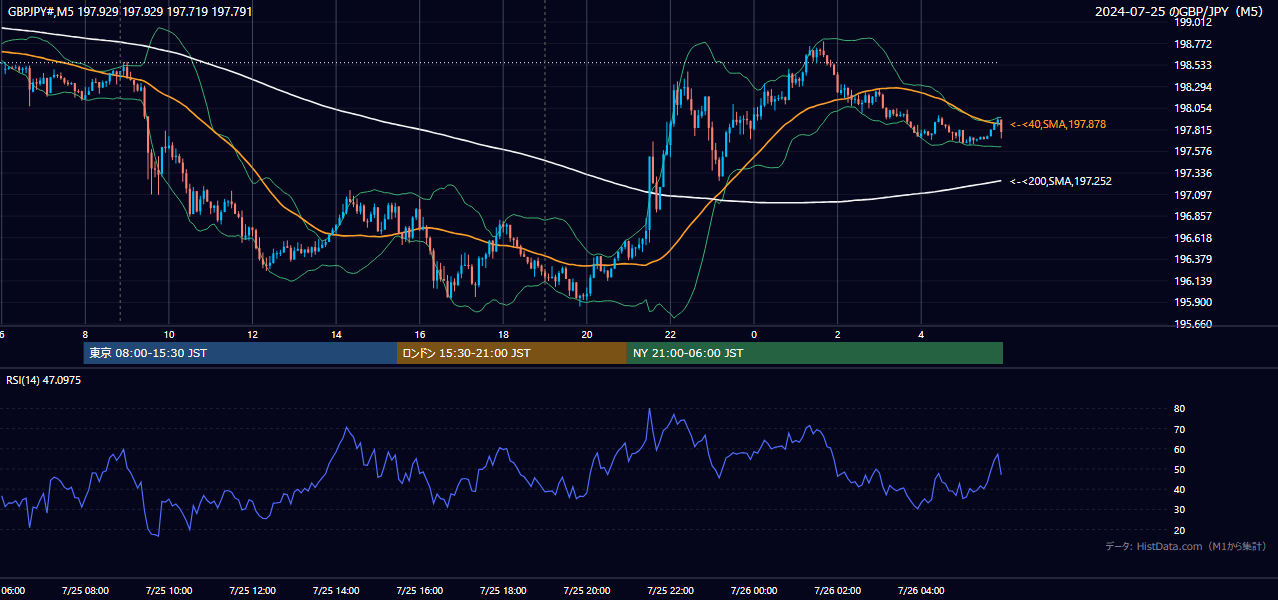The image size is (1278, 600).
Task: Click the 7/25 20:00 bottom axis label
Action: 587,591
